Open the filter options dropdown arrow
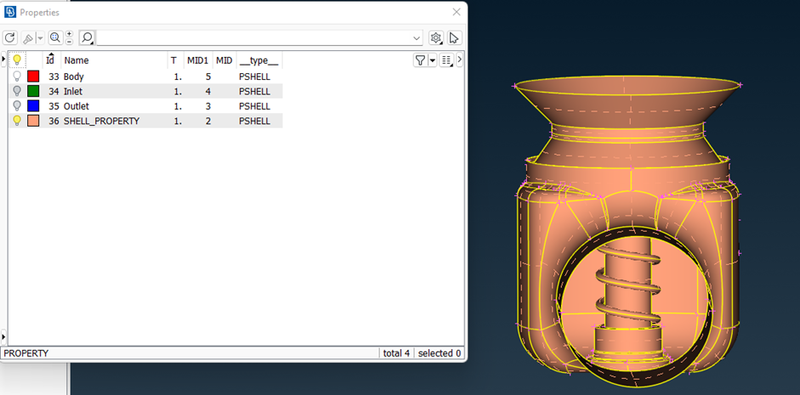Viewport: 800px width, 395px height. pyautogui.click(x=432, y=60)
